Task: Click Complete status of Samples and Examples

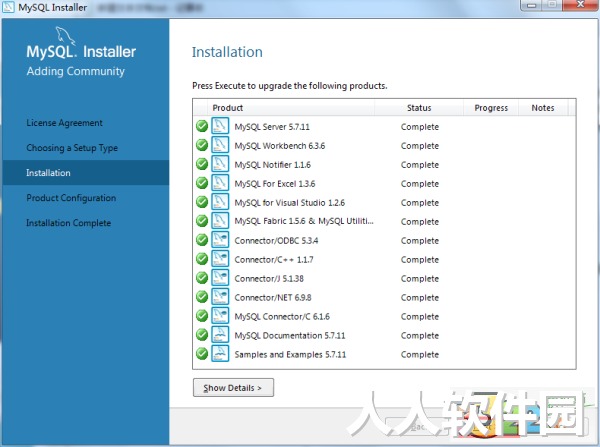Action: [x=419, y=354]
